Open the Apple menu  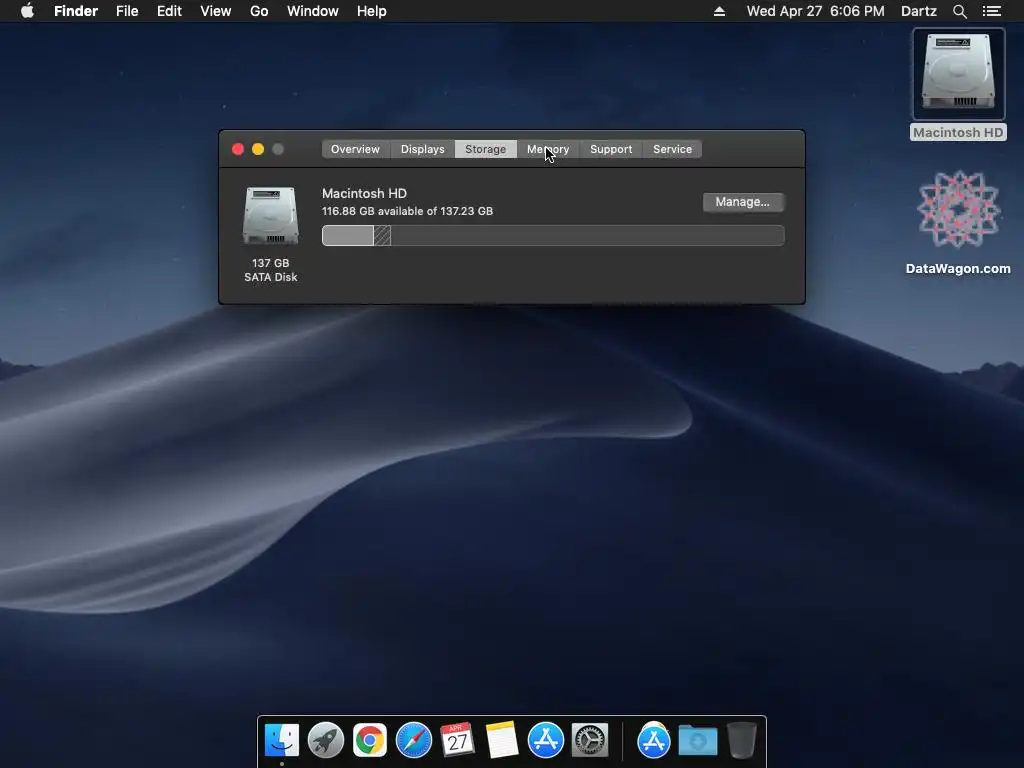click(x=27, y=11)
